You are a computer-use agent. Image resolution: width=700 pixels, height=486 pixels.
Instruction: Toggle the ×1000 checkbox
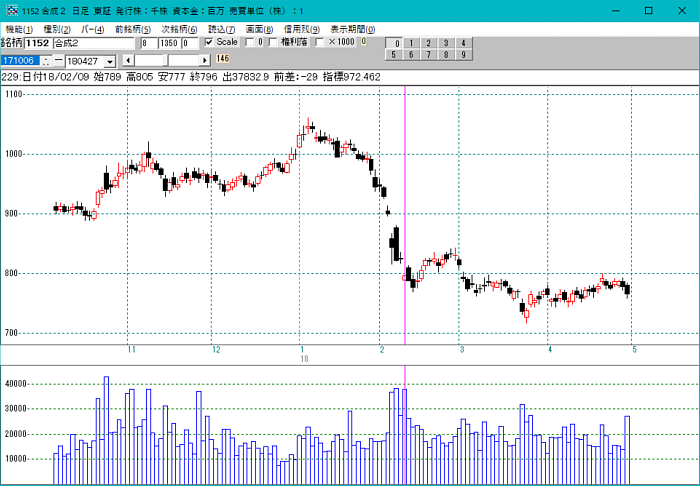(x=320, y=43)
